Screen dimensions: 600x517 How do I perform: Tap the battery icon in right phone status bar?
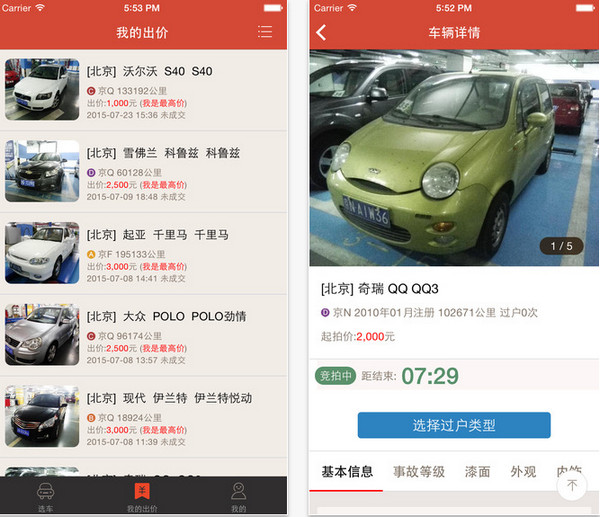click(585, 8)
